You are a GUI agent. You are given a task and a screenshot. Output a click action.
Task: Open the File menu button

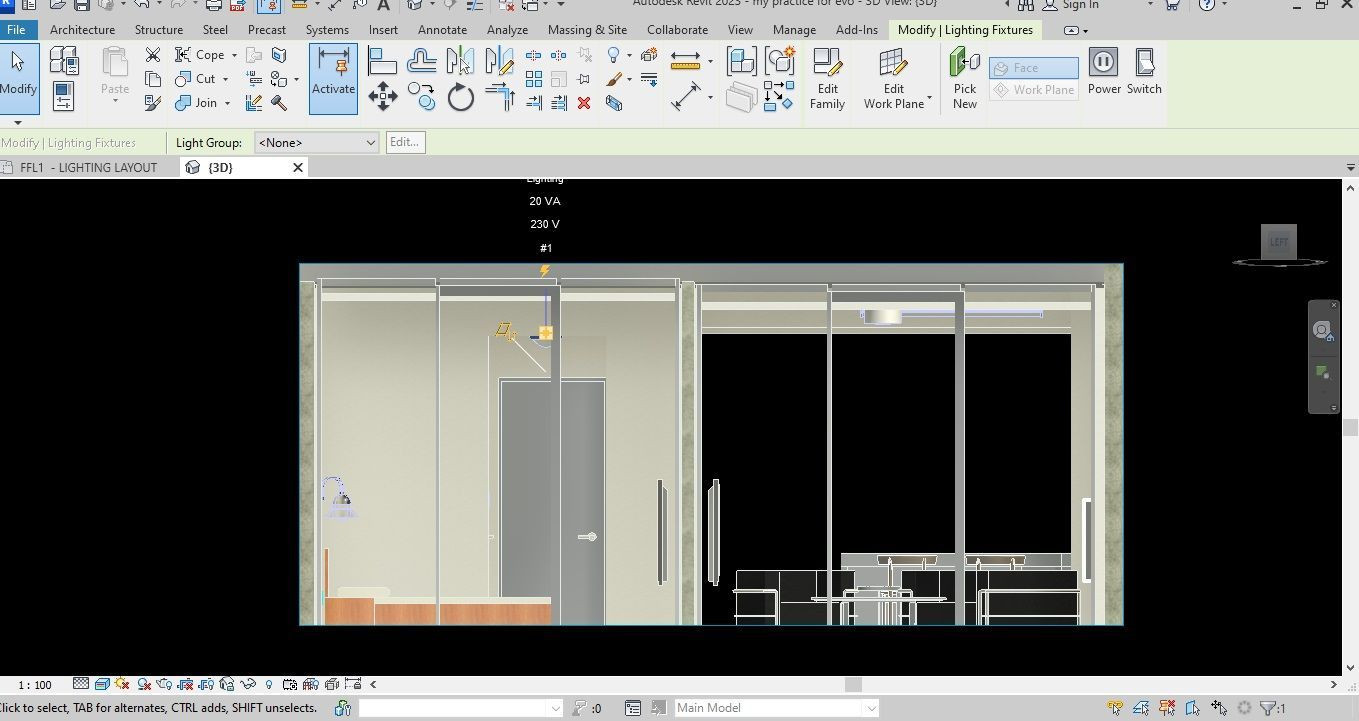click(x=16, y=30)
